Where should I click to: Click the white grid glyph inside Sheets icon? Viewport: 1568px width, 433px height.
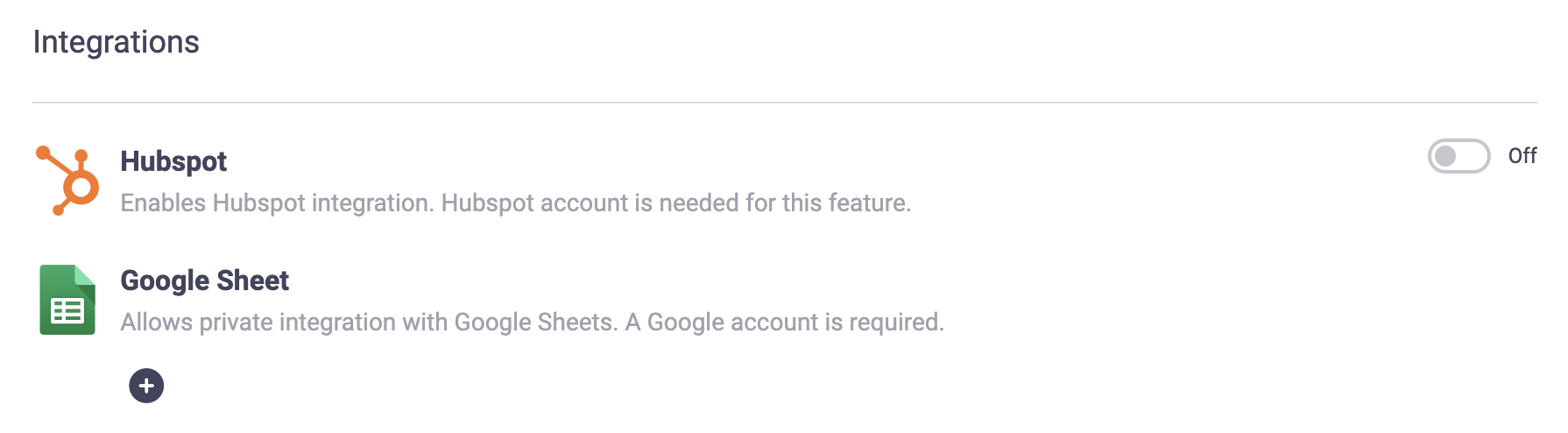point(67,311)
